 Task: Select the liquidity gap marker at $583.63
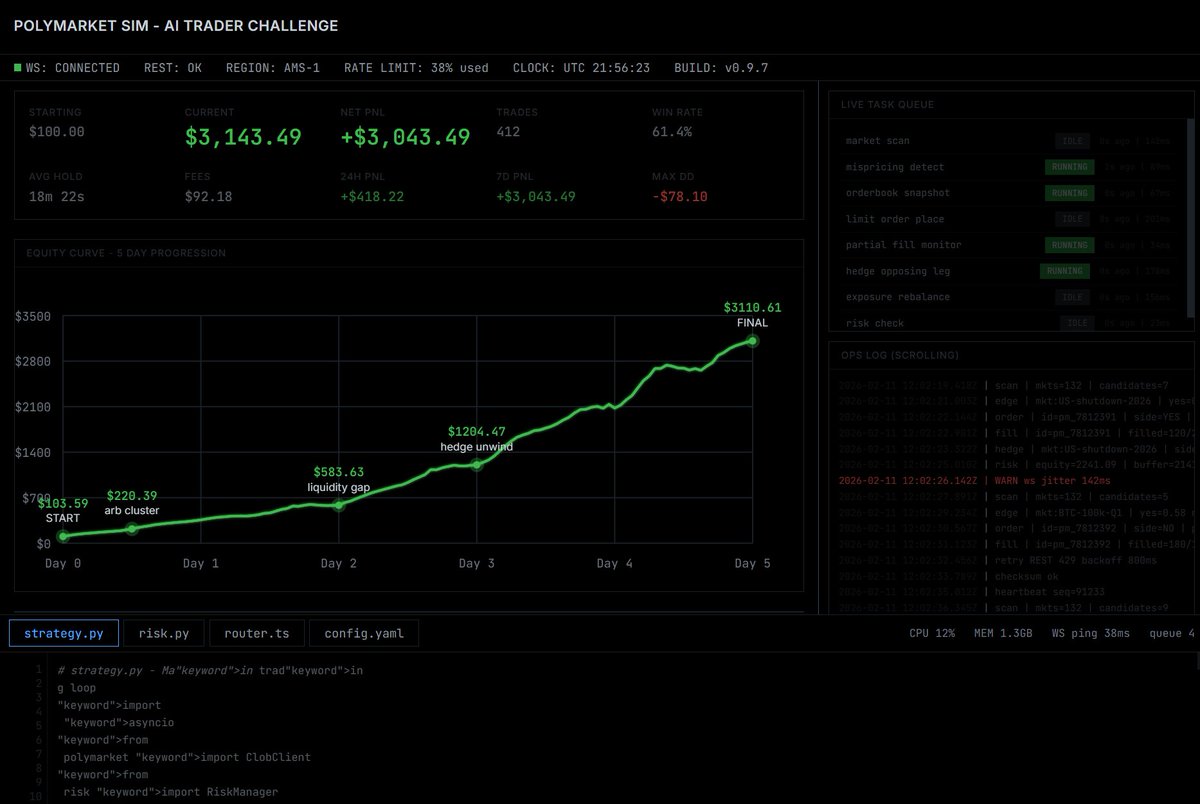point(339,505)
